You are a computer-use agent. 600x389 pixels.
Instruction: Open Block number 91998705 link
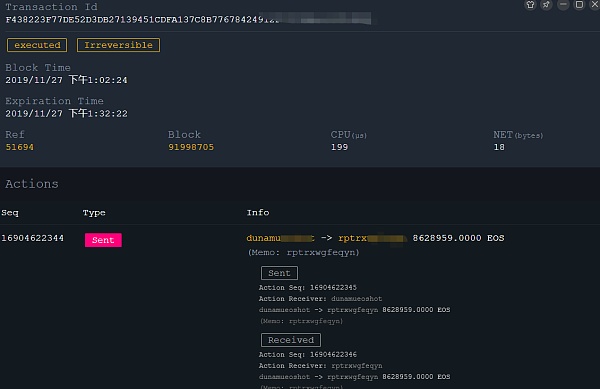tap(191, 147)
